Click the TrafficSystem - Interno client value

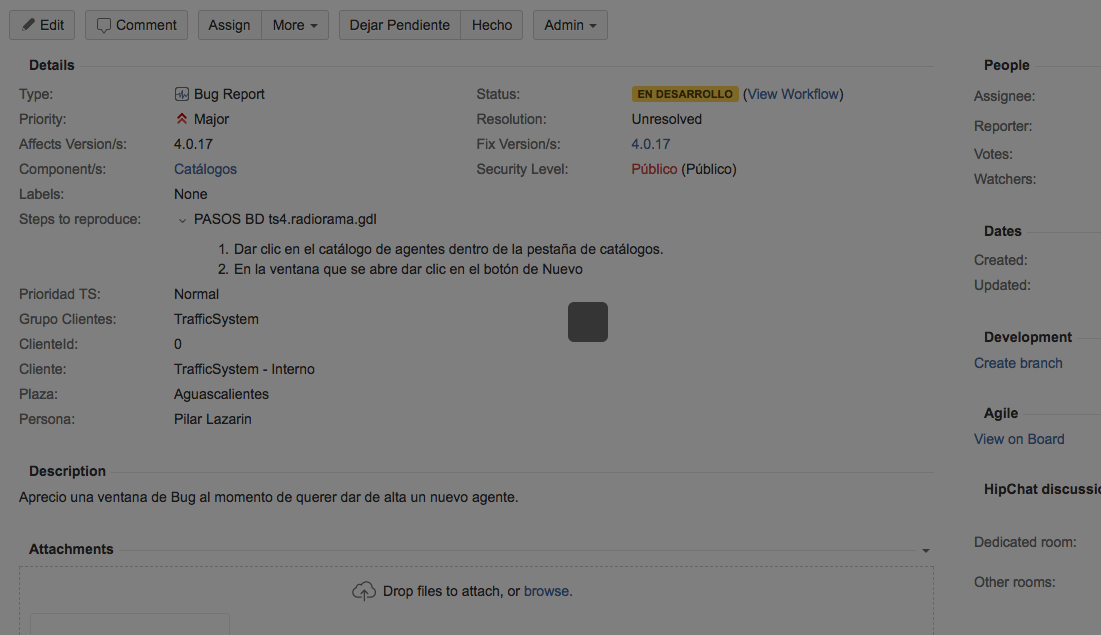[x=244, y=369]
